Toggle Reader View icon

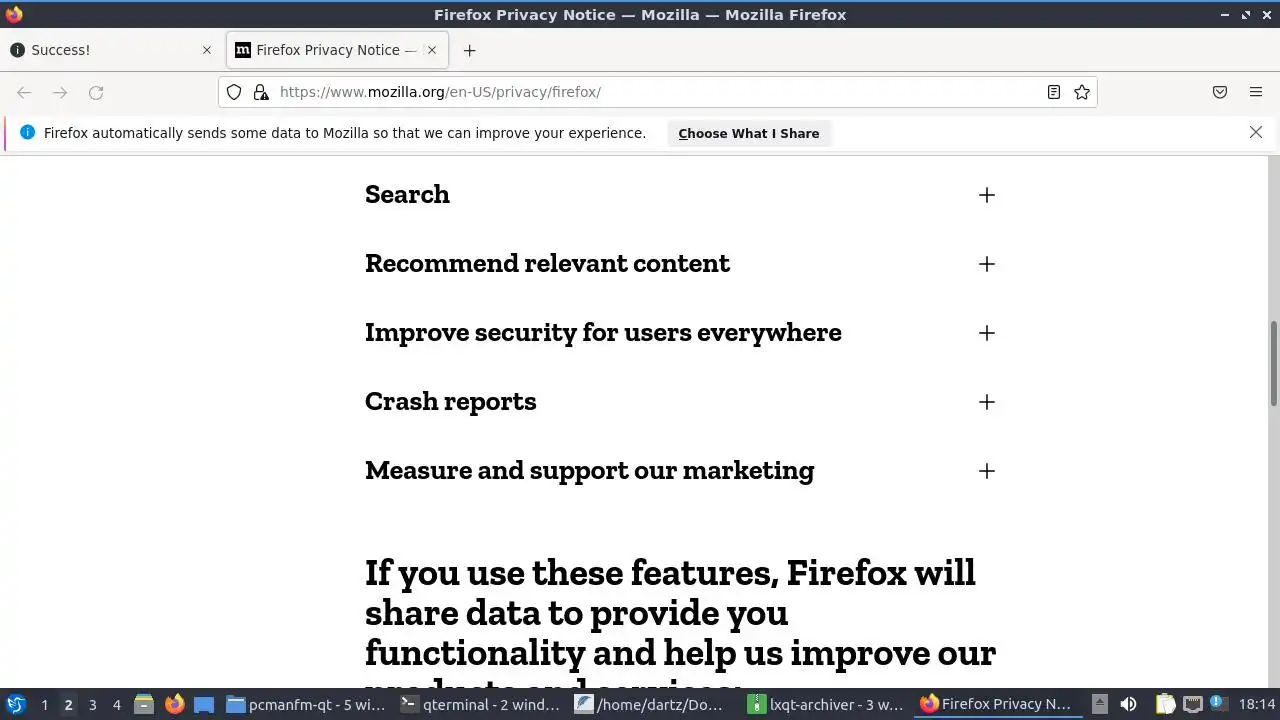click(x=1053, y=92)
